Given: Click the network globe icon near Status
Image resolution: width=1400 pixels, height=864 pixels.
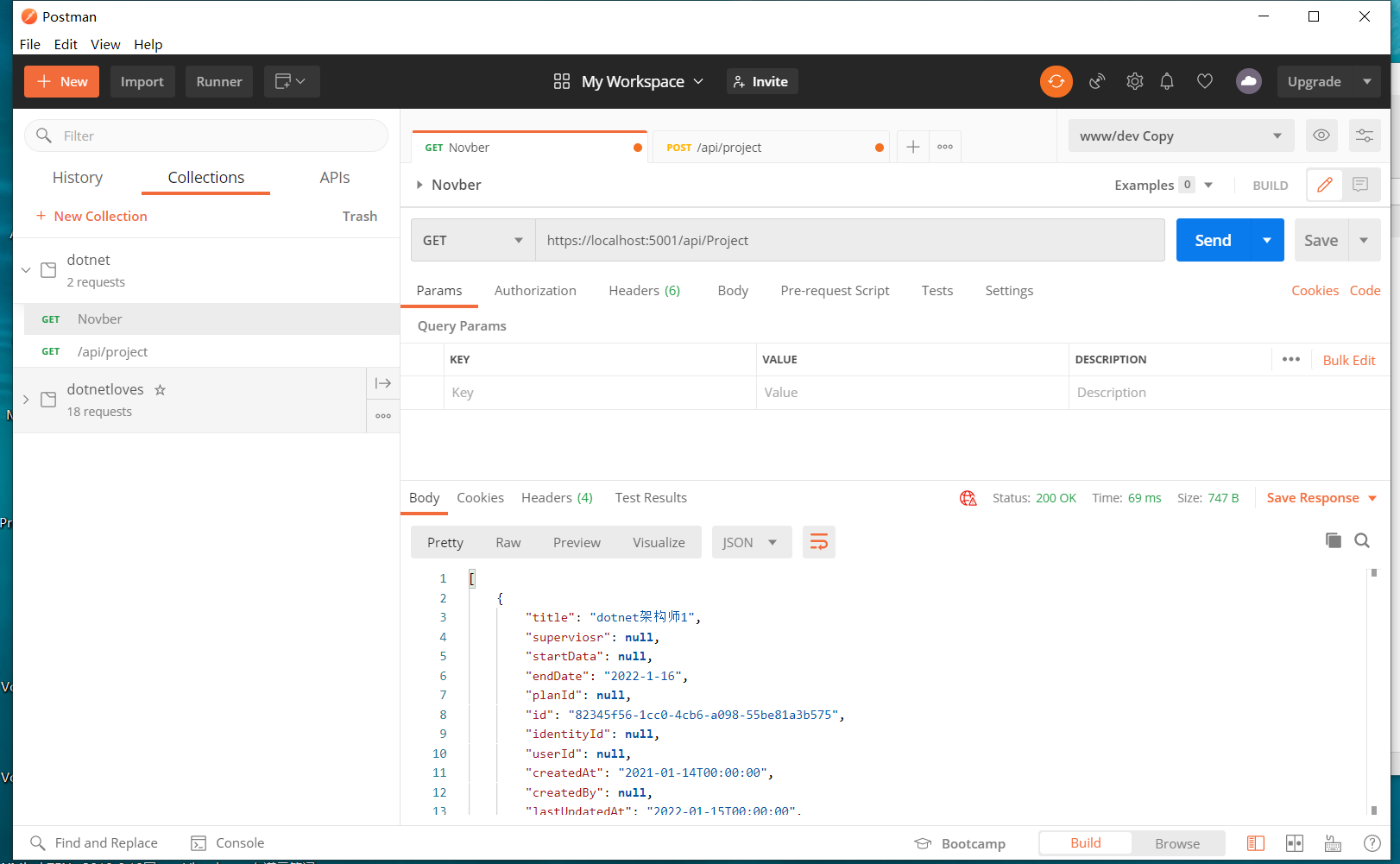Looking at the screenshot, I should [x=968, y=498].
